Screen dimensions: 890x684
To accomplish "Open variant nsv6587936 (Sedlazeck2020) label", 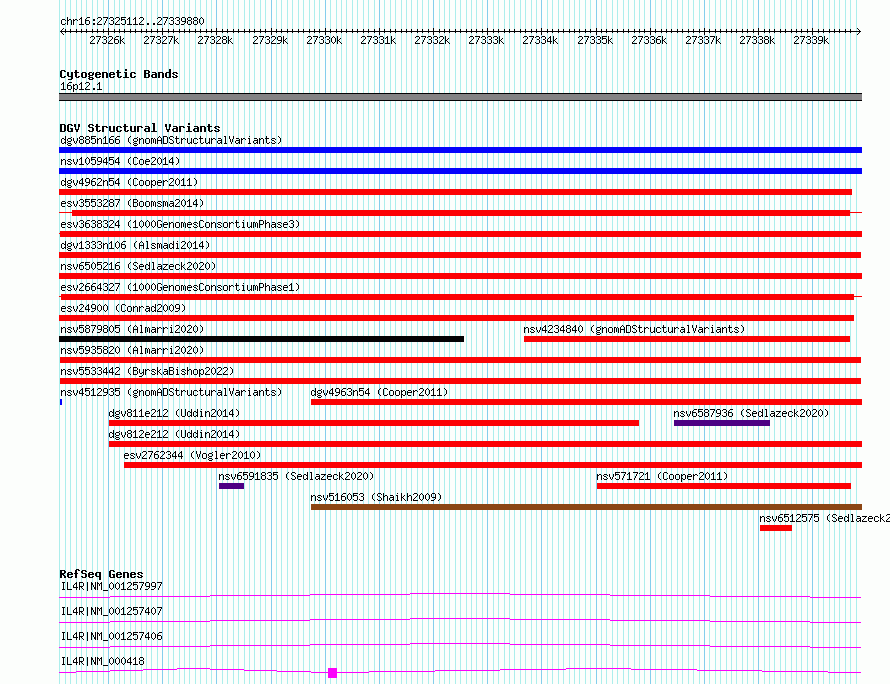I will coord(751,413).
